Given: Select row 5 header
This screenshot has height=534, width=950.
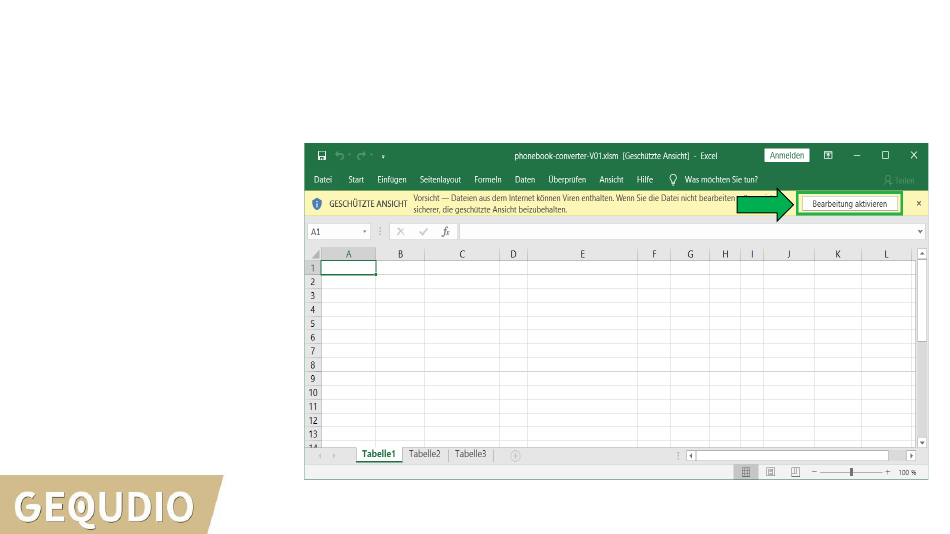Looking at the screenshot, I should (x=313, y=324).
